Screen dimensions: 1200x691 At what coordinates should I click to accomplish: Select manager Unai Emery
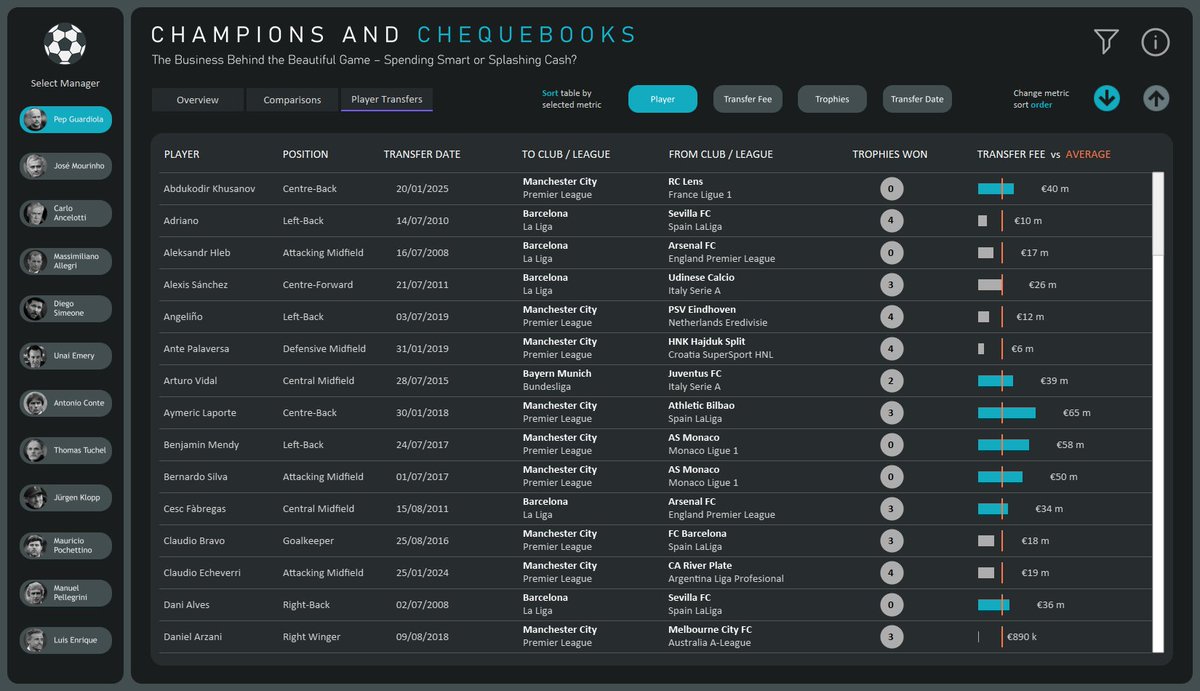(x=66, y=356)
